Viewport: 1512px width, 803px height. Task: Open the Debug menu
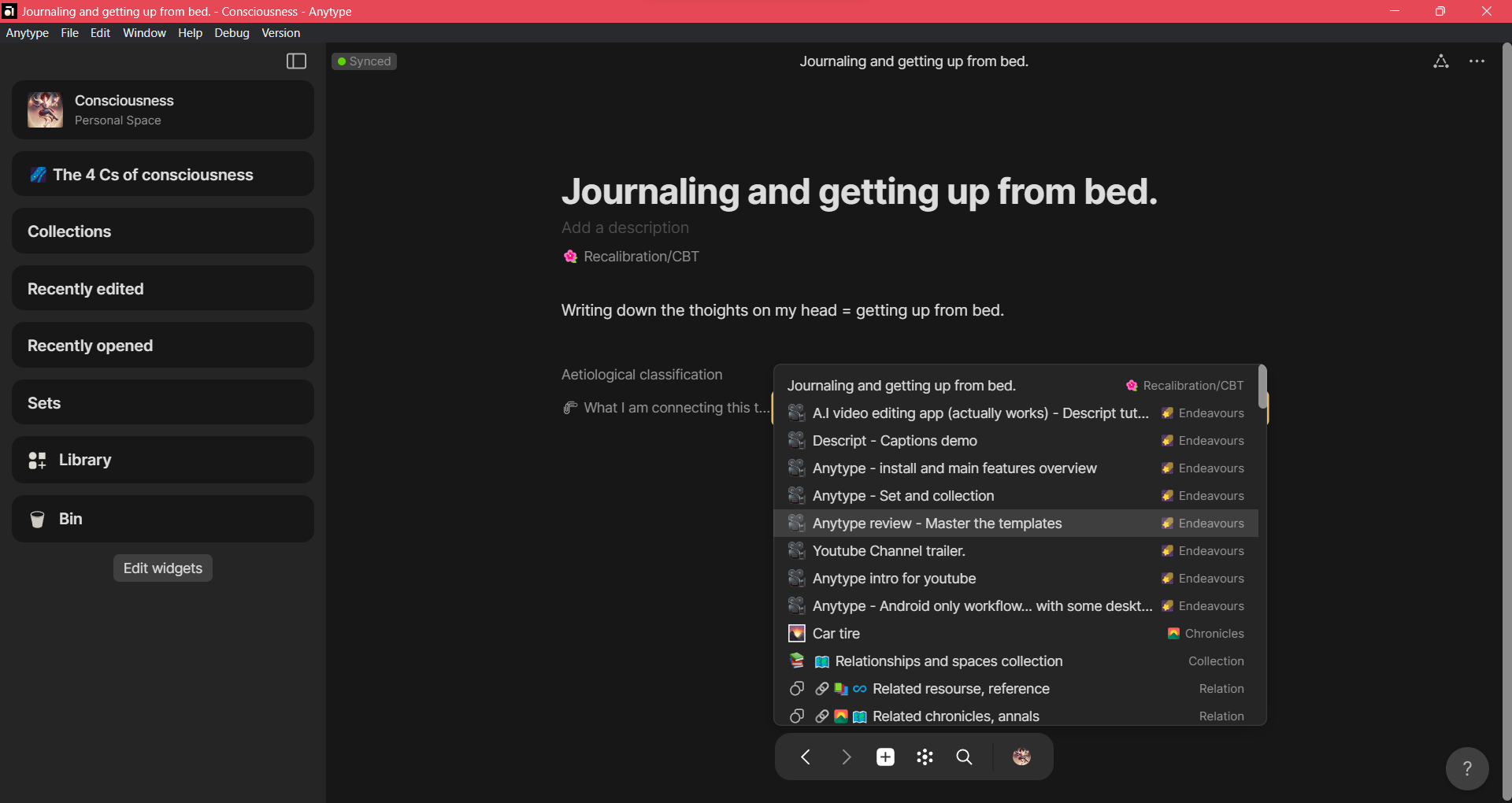(x=232, y=33)
